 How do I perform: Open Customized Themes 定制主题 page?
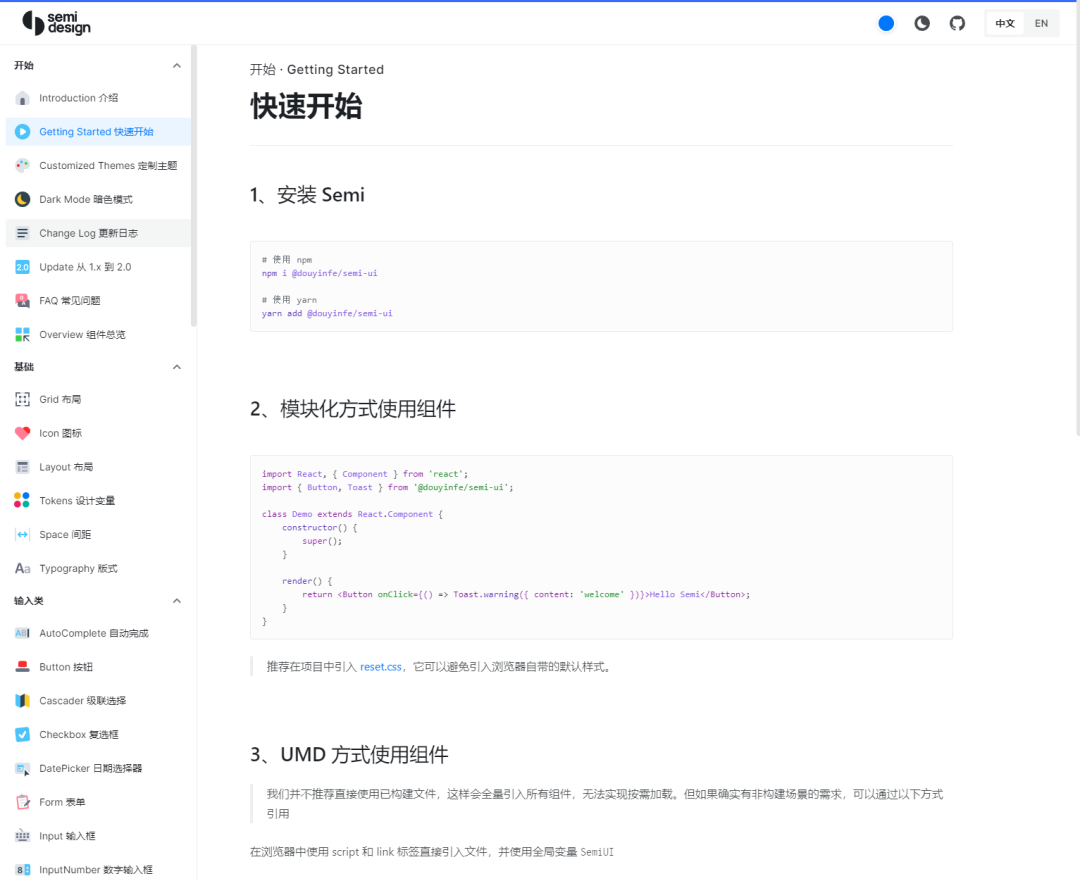pos(98,165)
